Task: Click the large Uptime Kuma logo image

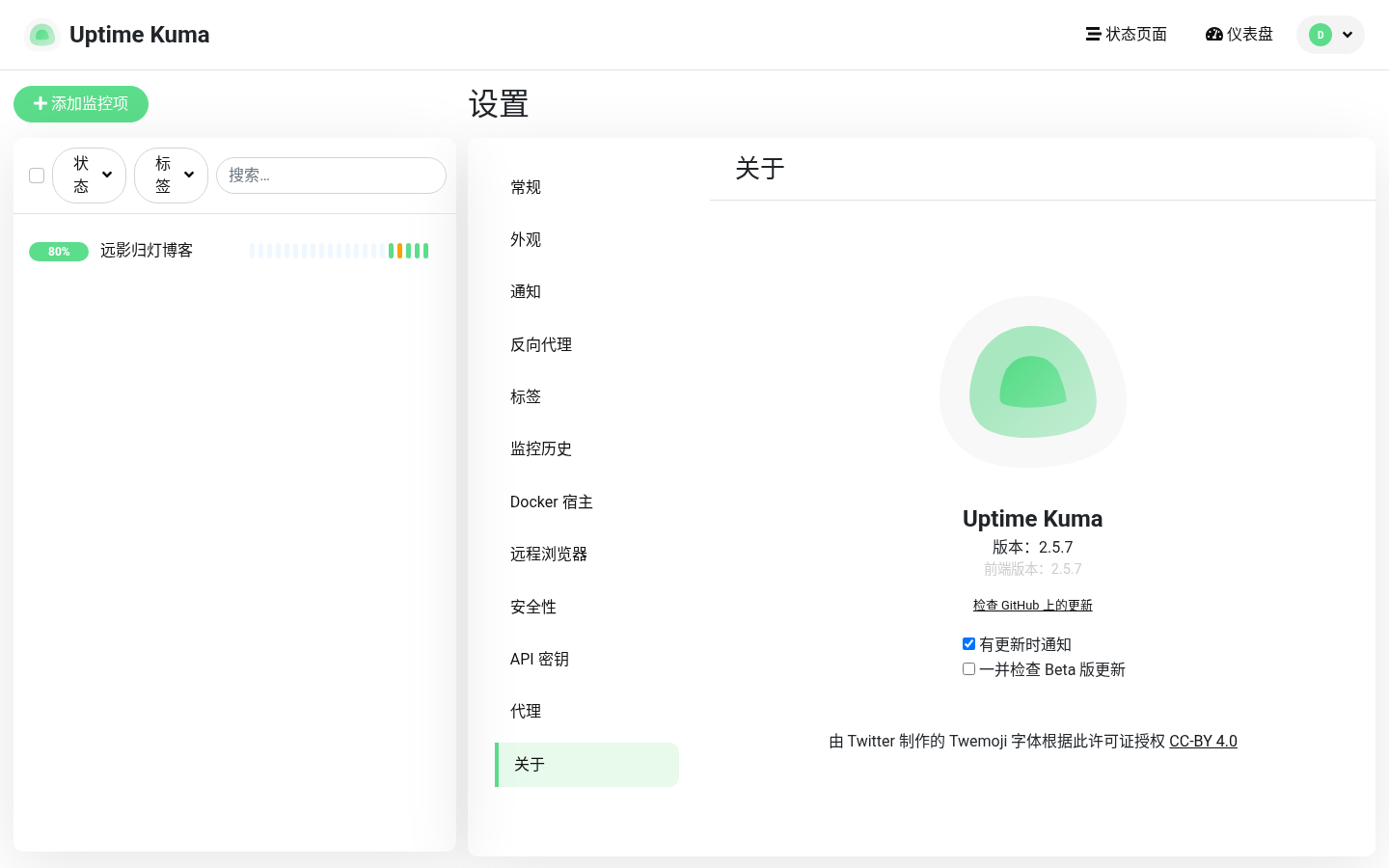Action: point(1033,382)
